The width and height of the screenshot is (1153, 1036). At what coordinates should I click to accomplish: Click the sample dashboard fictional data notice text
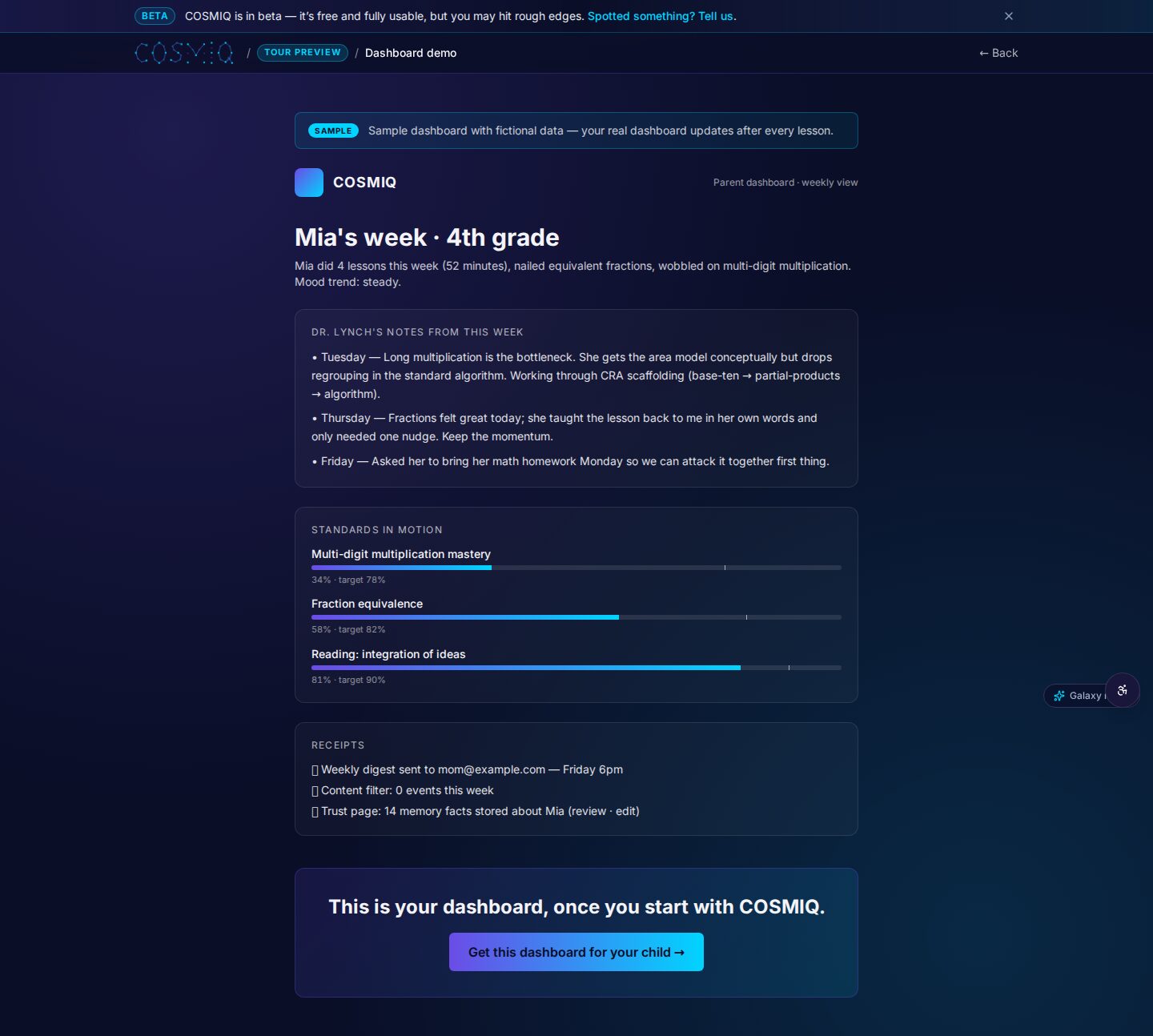(601, 131)
